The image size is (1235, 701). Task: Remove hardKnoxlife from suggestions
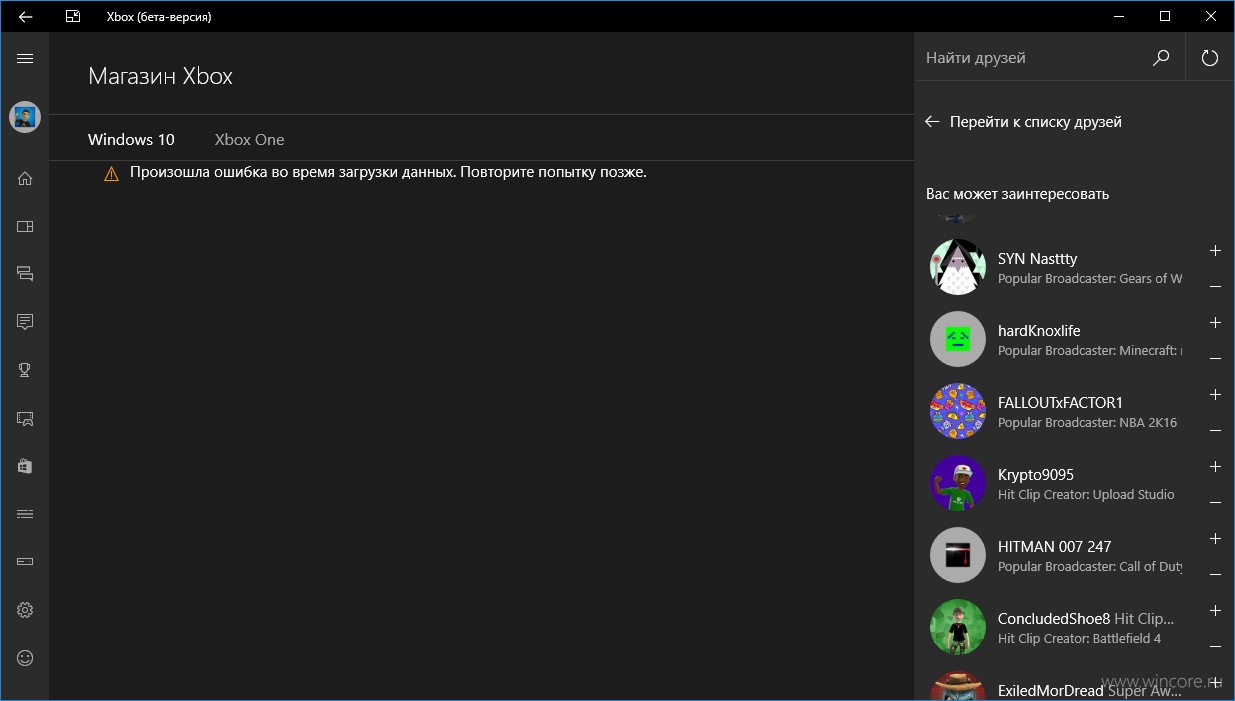(x=1215, y=358)
